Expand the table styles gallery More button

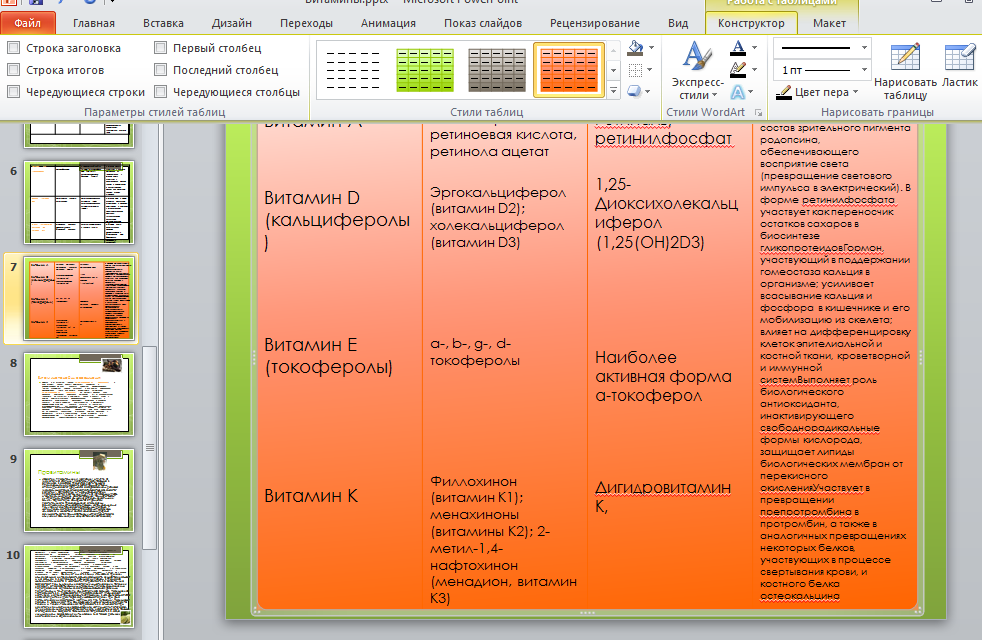point(614,91)
